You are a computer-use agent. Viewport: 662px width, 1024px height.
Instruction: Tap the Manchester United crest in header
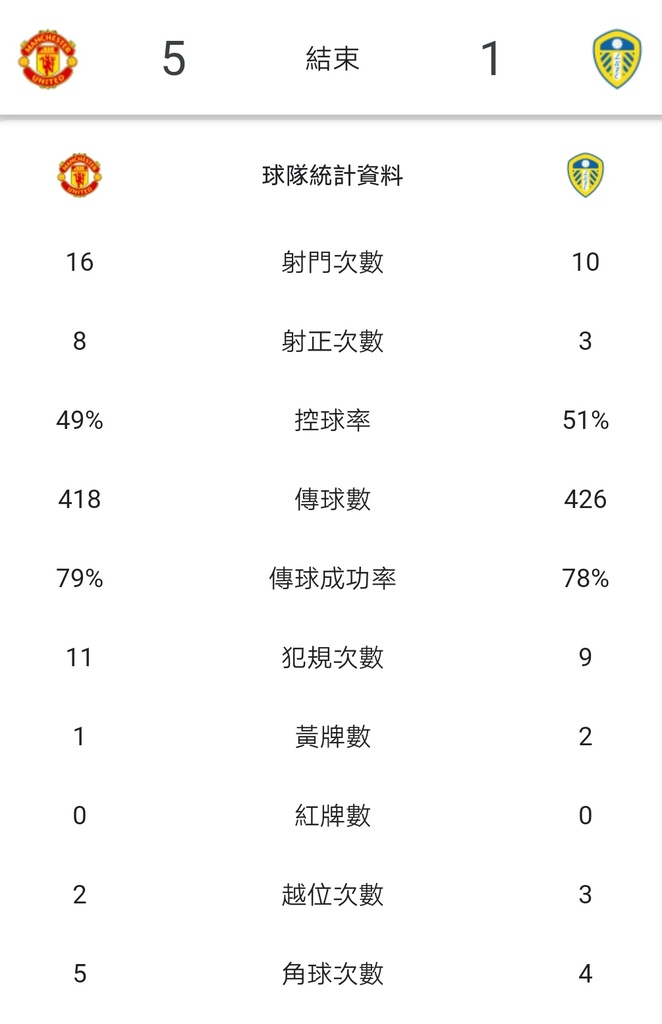(x=48, y=59)
